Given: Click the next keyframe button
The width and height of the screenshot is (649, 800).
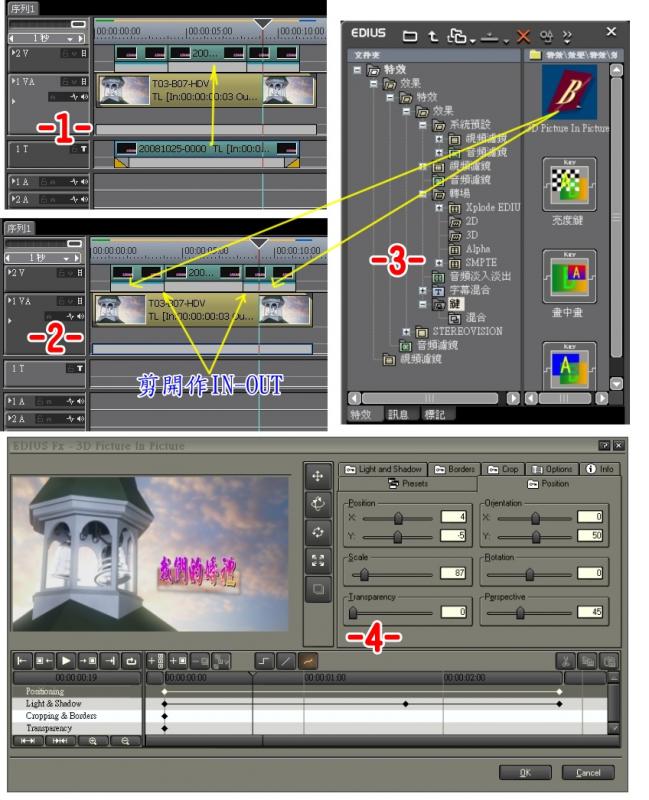Looking at the screenshot, I should click(88, 661).
